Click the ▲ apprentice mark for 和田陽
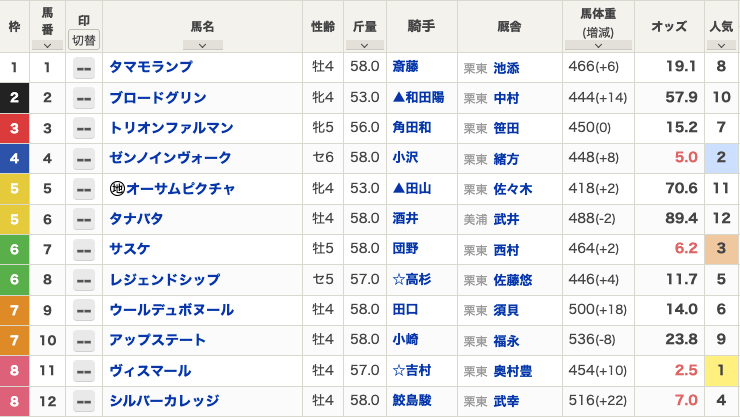Screen dimensions: 740x417 click(x=399, y=97)
